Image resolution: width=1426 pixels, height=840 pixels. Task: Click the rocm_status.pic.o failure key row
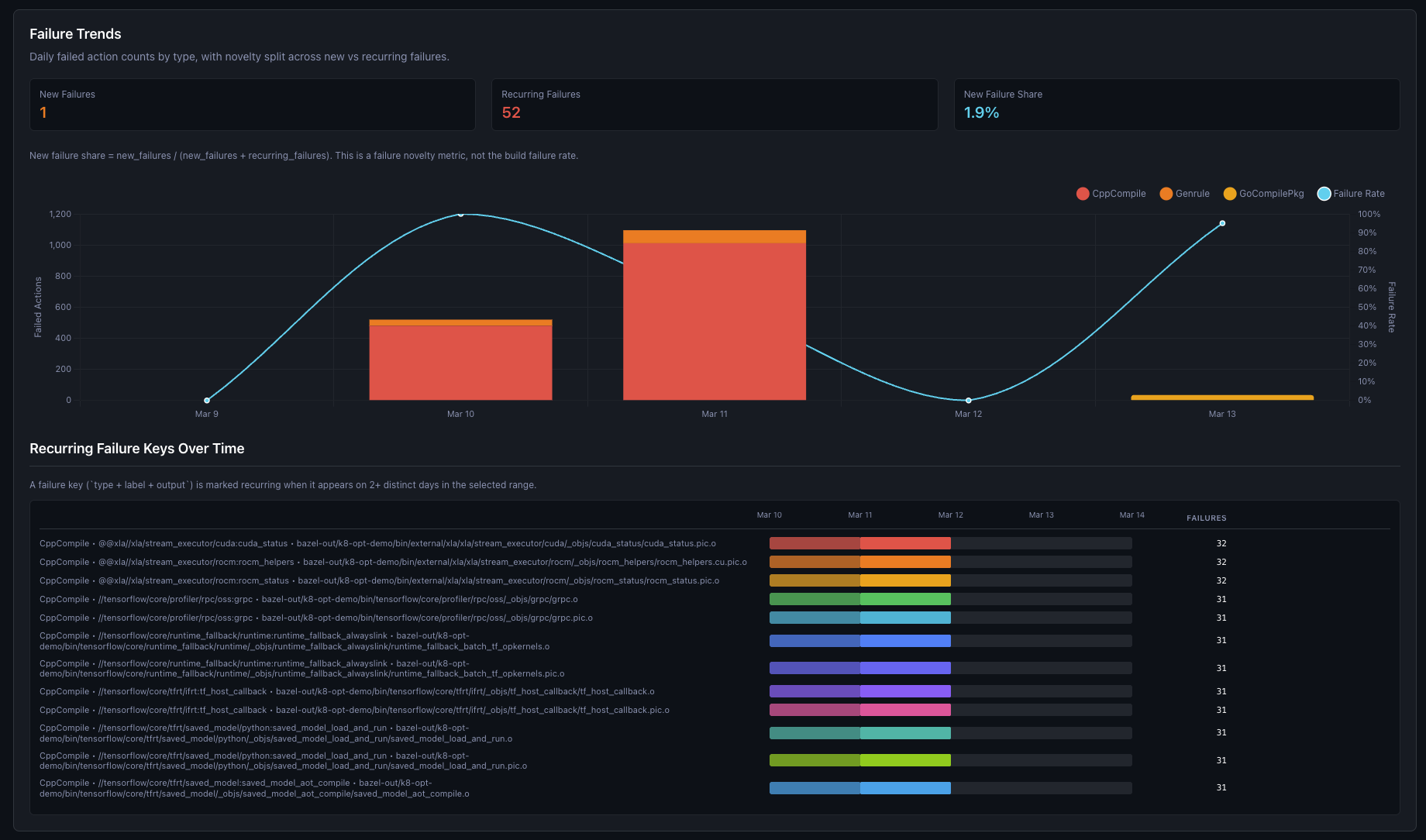[715, 580]
